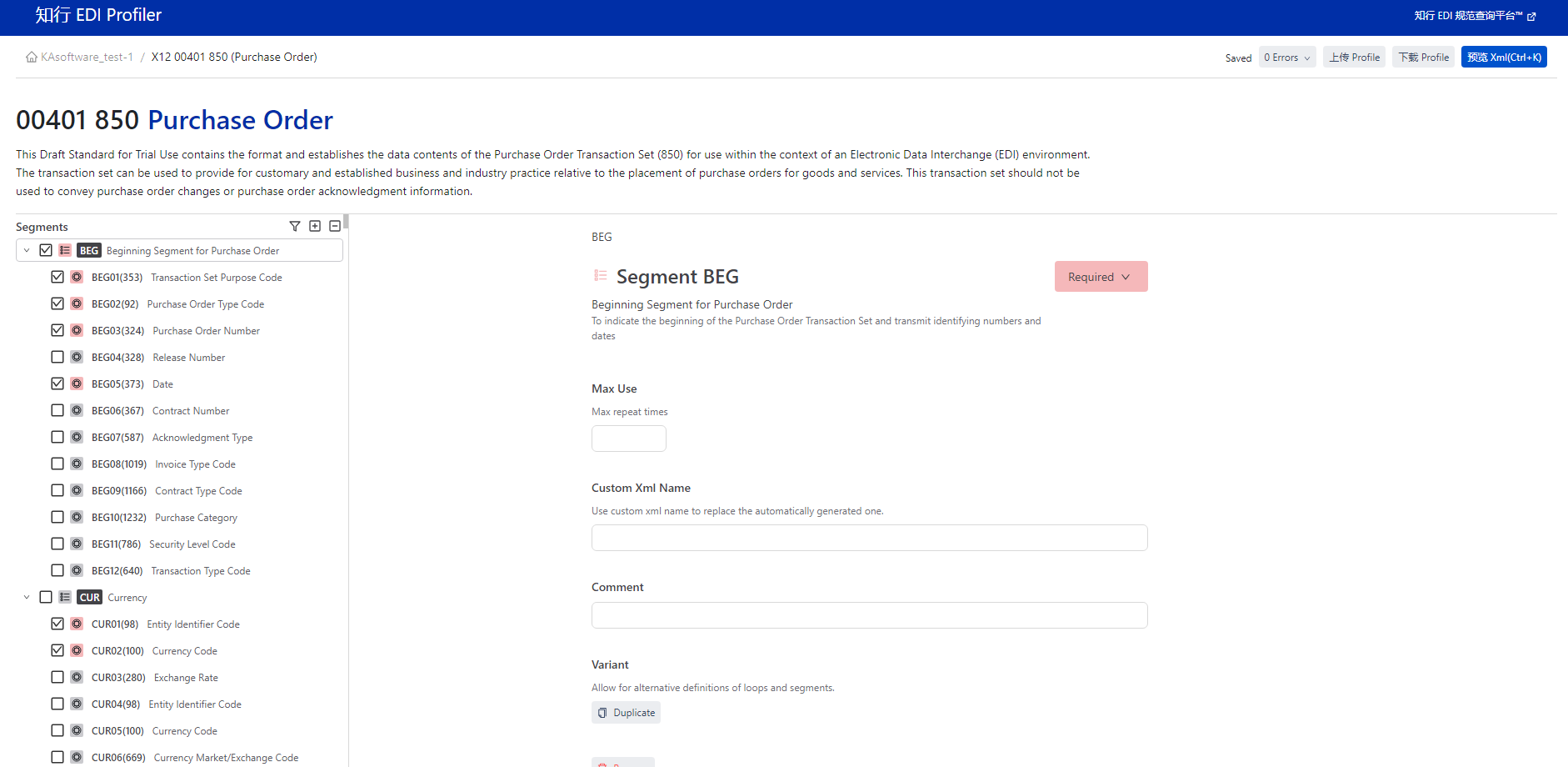
Task: Uncheck CUR01(98) Entity Identifier Code
Action: [x=57, y=624]
